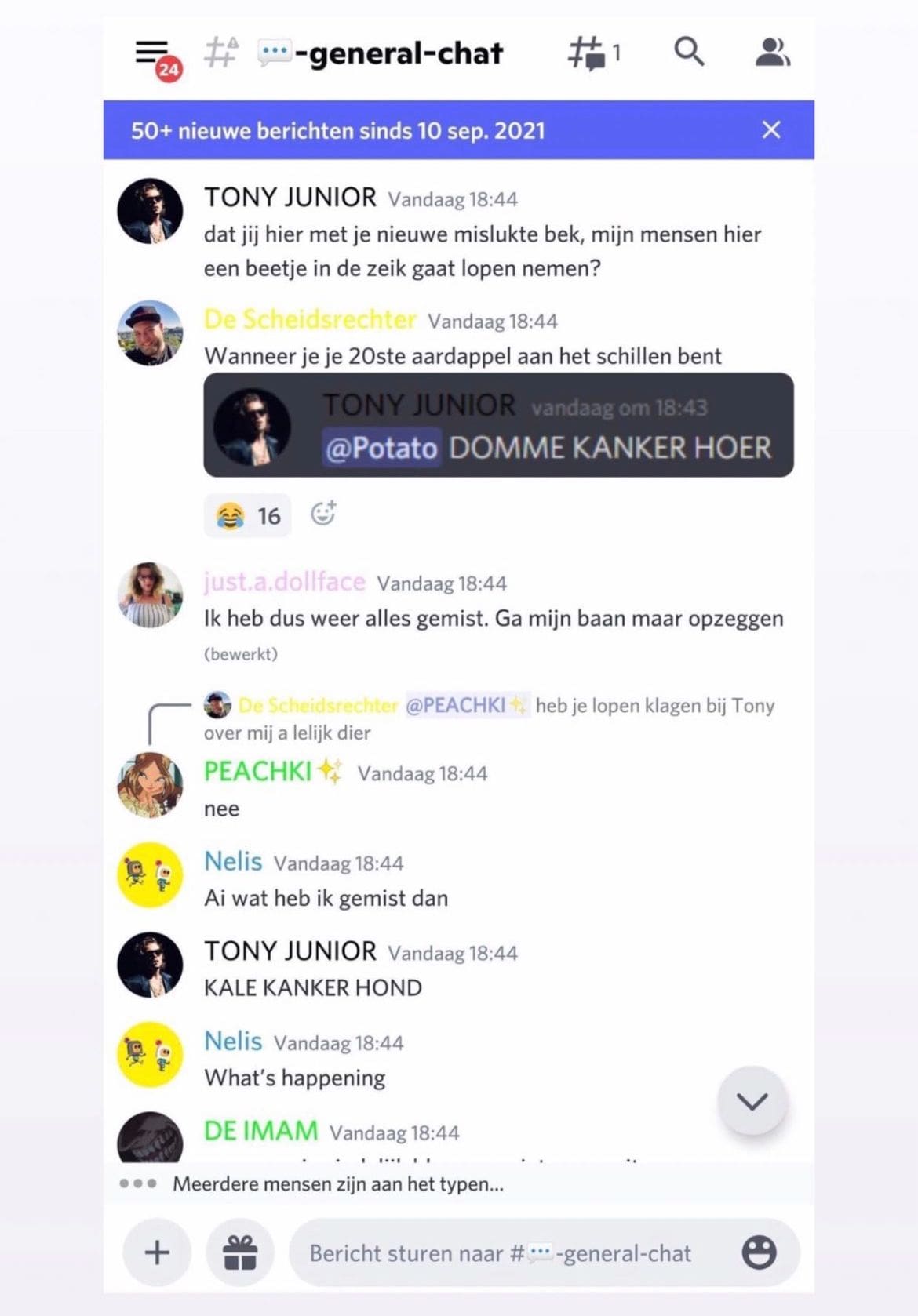Screen dimensions: 918x1316
Task: Open the embedded TONY JUNIOR screenshot image
Action: point(498,425)
